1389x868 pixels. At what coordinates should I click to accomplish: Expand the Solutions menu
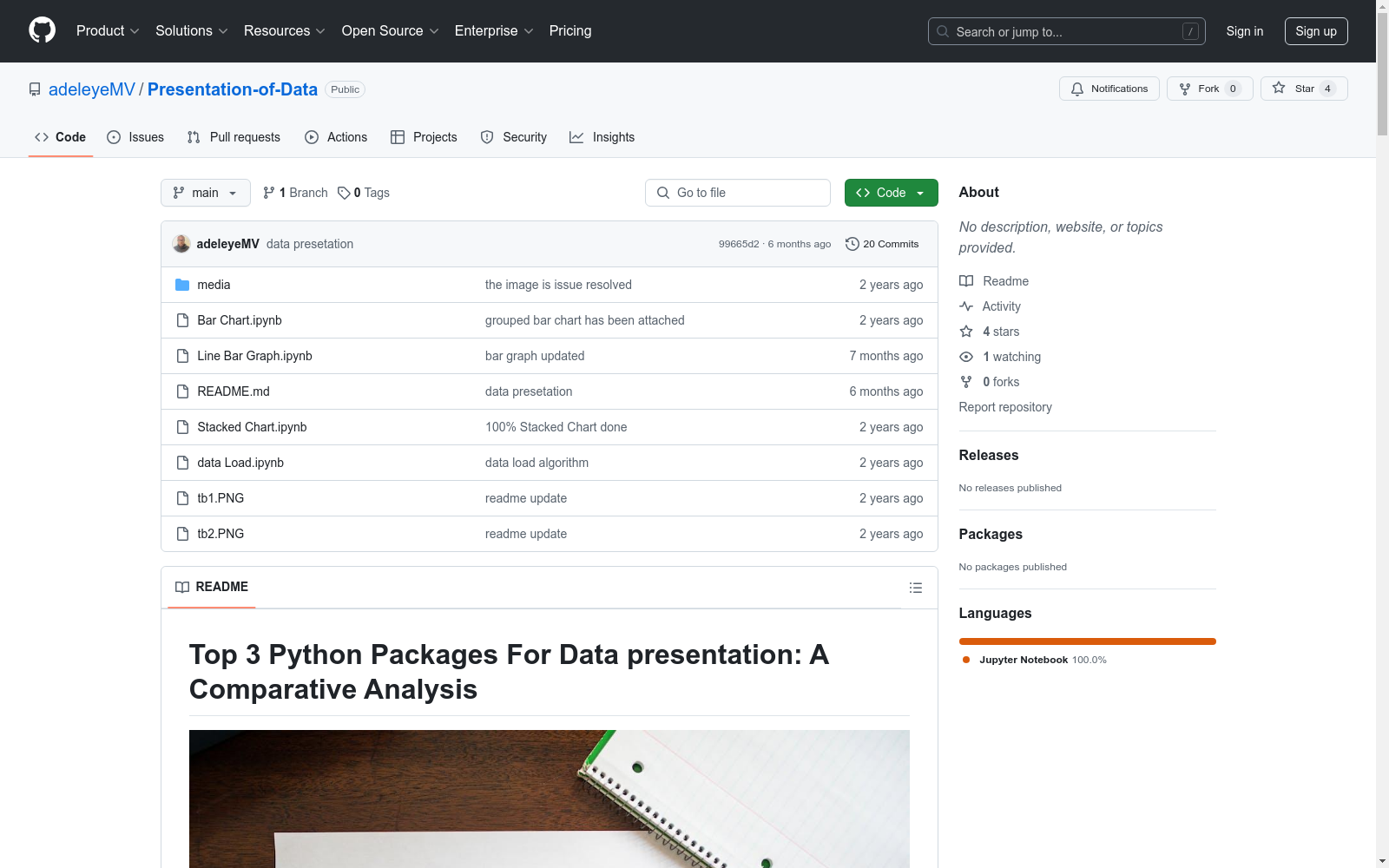point(192,31)
